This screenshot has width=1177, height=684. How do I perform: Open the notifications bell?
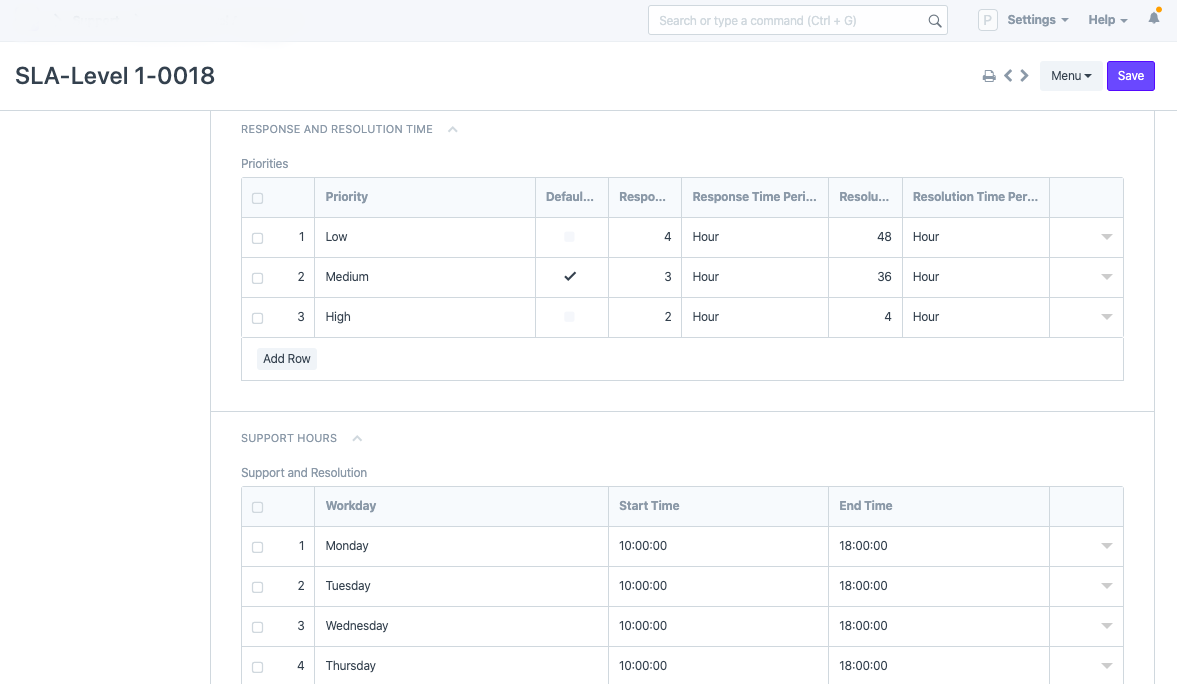click(1154, 19)
